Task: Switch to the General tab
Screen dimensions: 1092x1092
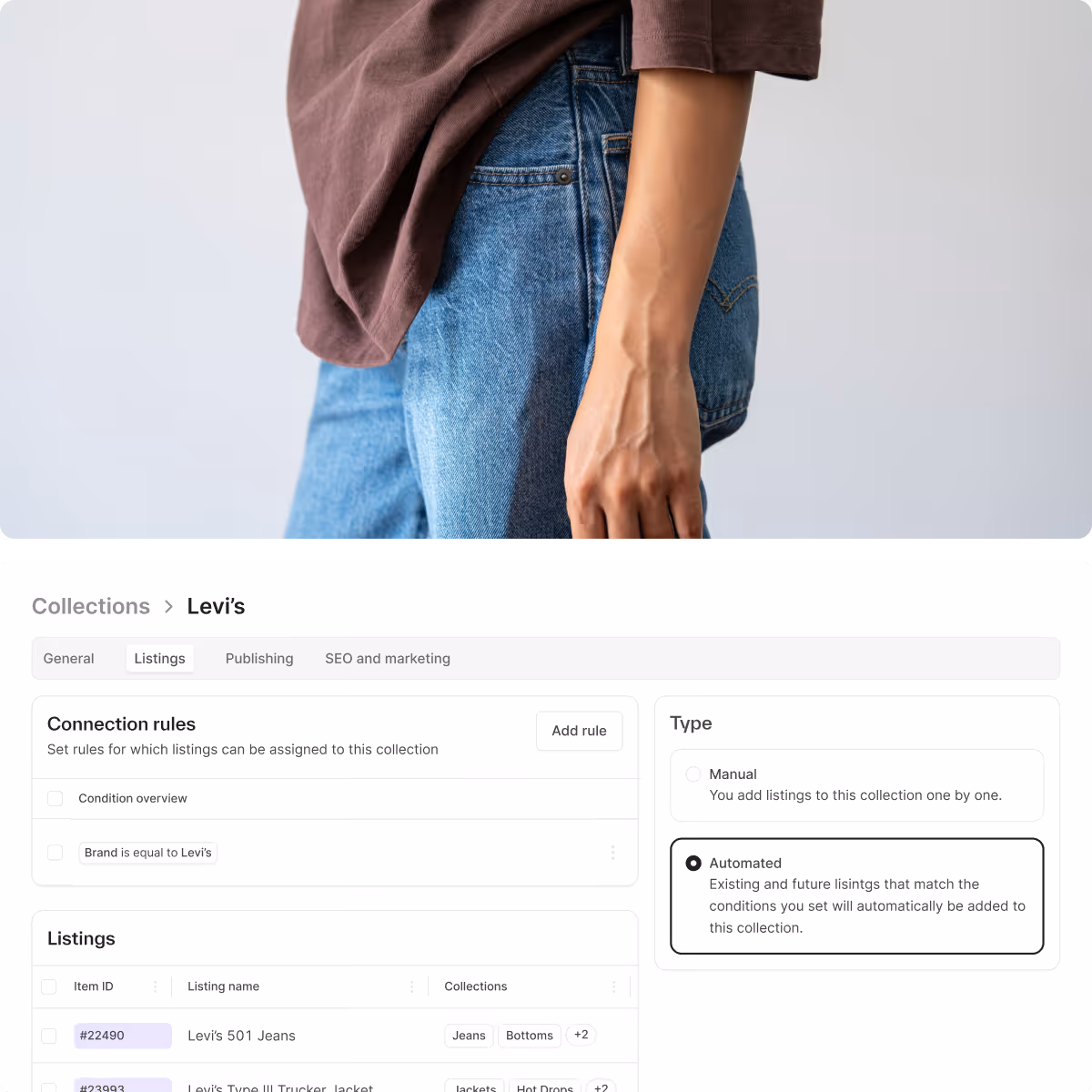Action: pyautogui.click(x=68, y=659)
